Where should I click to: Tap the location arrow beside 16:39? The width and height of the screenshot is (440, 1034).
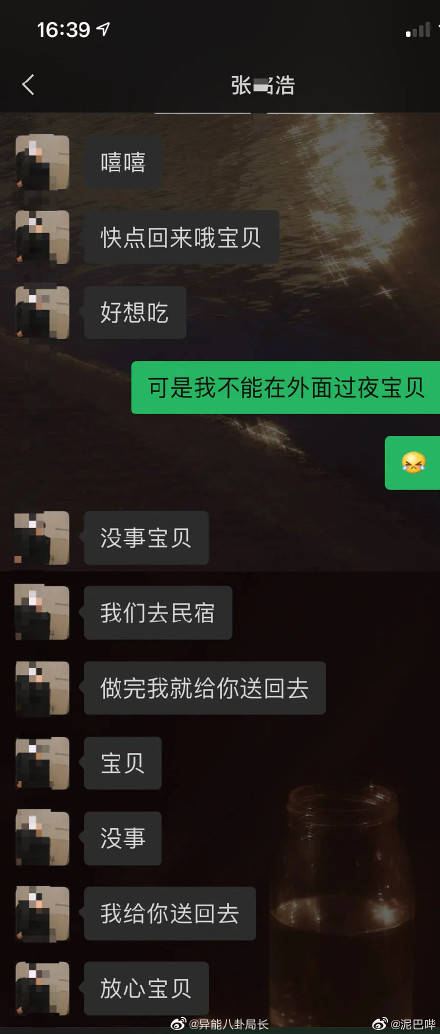click(104, 29)
